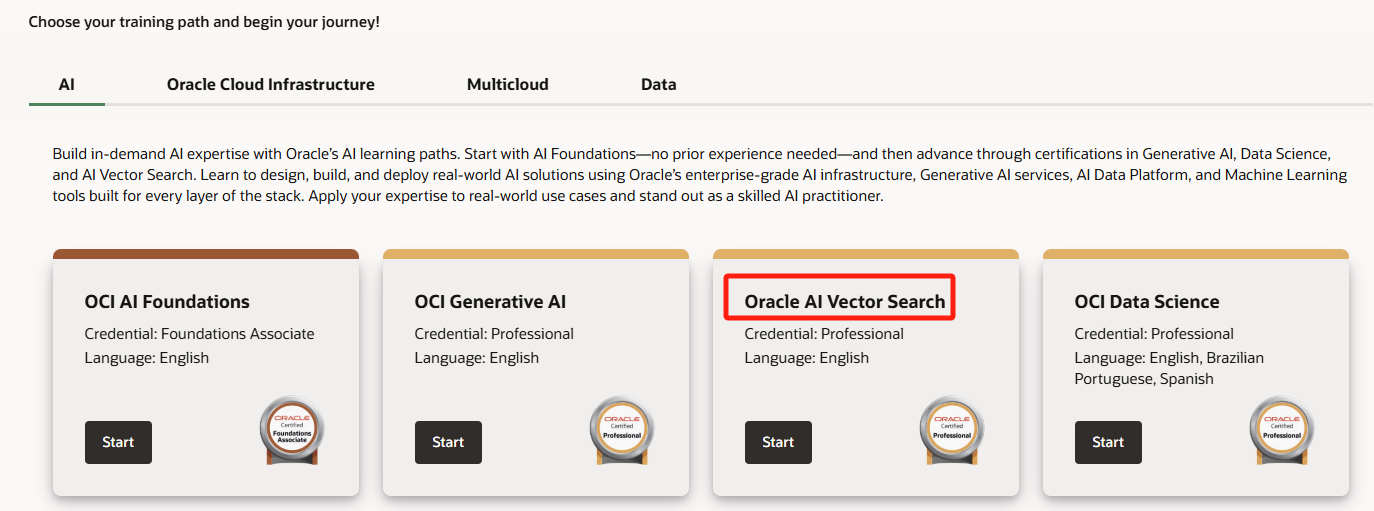
Task: Click the brown top bar of AI Foundations card
Action: tap(205, 254)
